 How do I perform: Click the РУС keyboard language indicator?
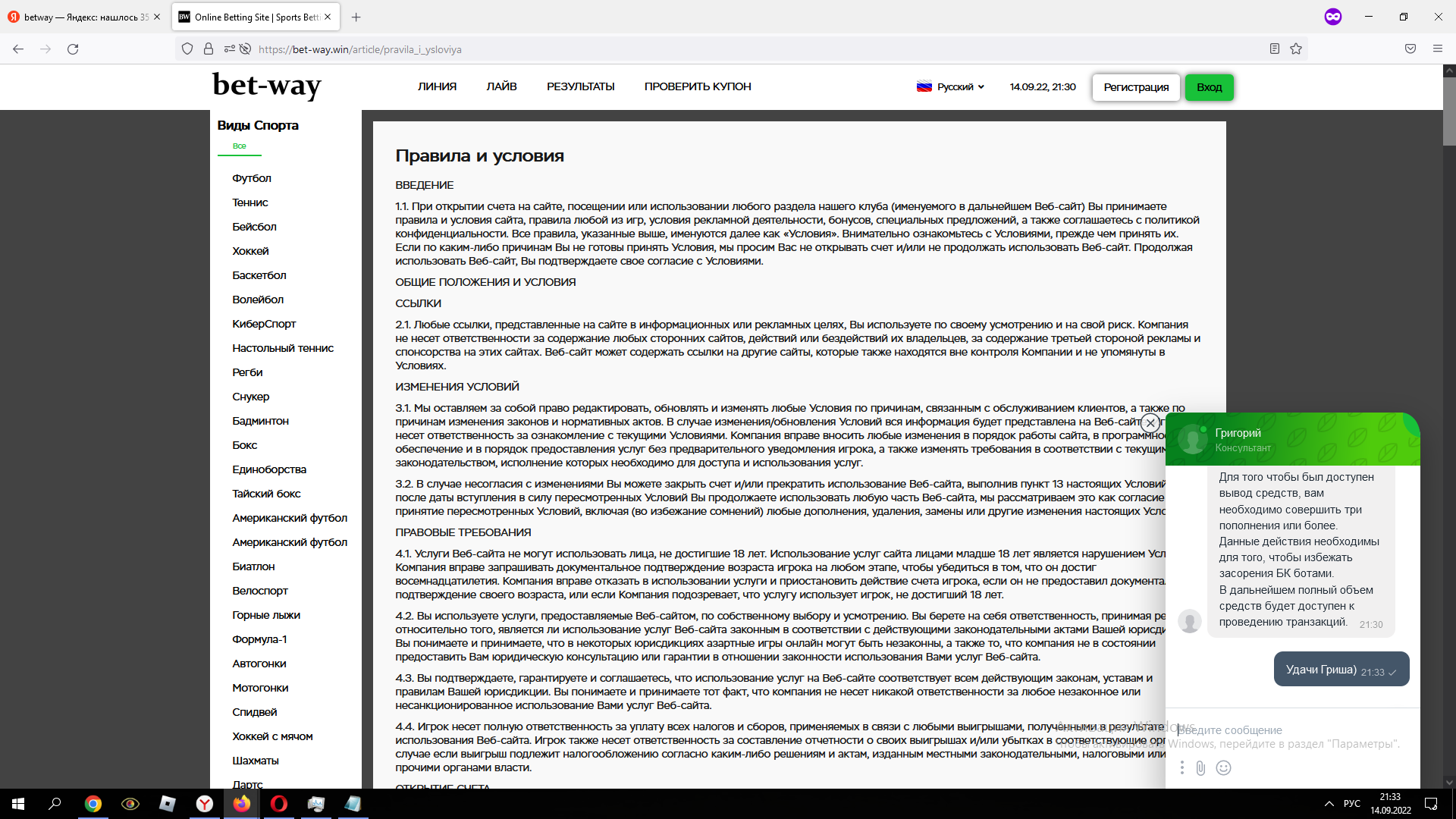[1352, 804]
